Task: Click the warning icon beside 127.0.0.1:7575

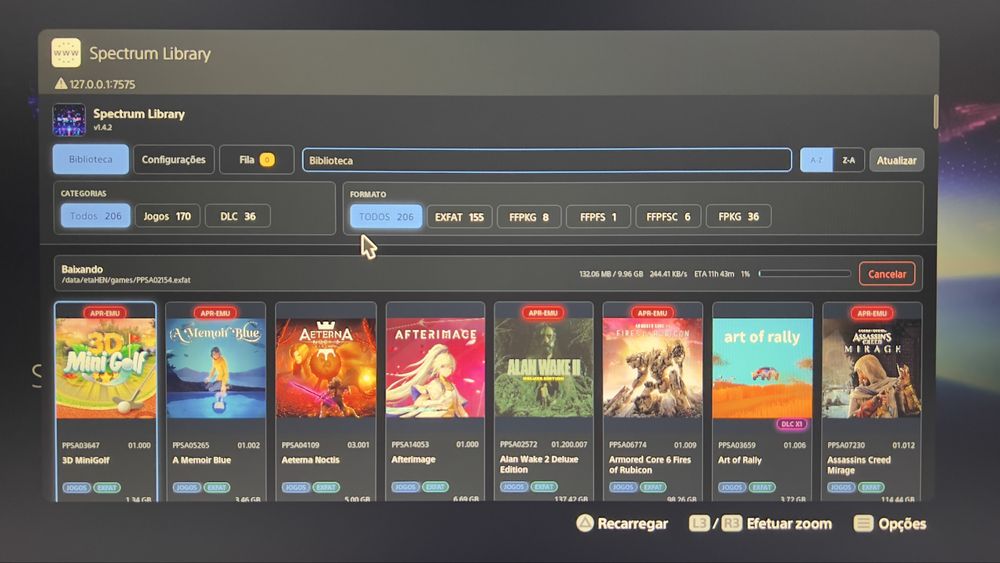Action: 61,84
